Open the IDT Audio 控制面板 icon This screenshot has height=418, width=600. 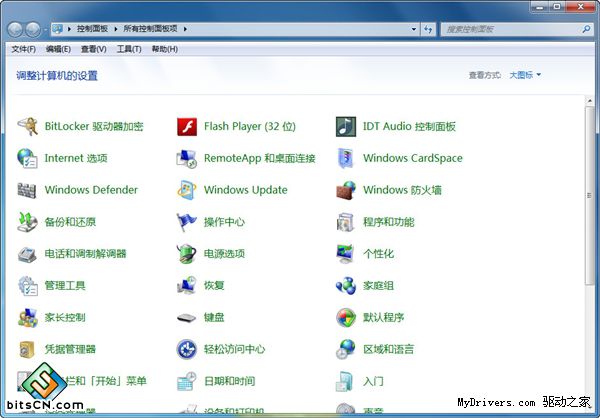click(346, 126)
